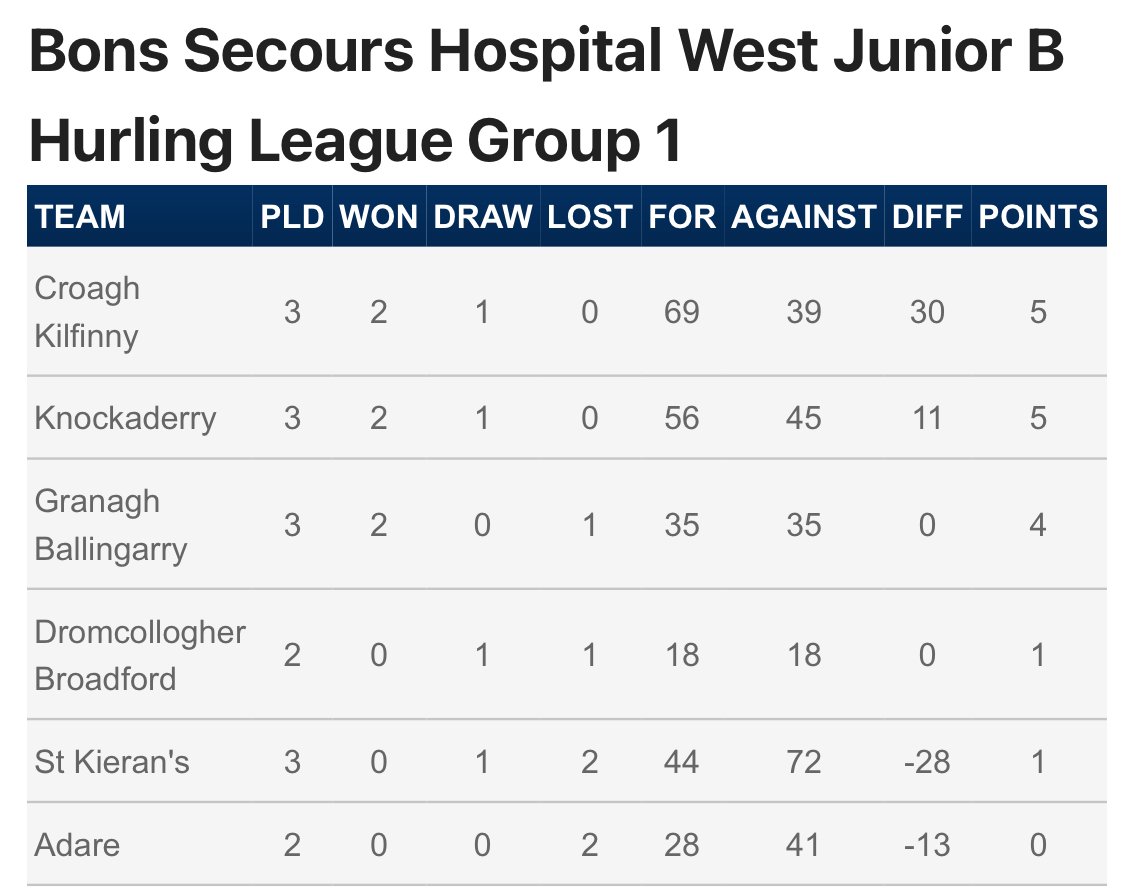Select St Kieran's -28 difference cell
Image resolution: width=1121 pixels, height=890 pixels.
pos(927,762)
